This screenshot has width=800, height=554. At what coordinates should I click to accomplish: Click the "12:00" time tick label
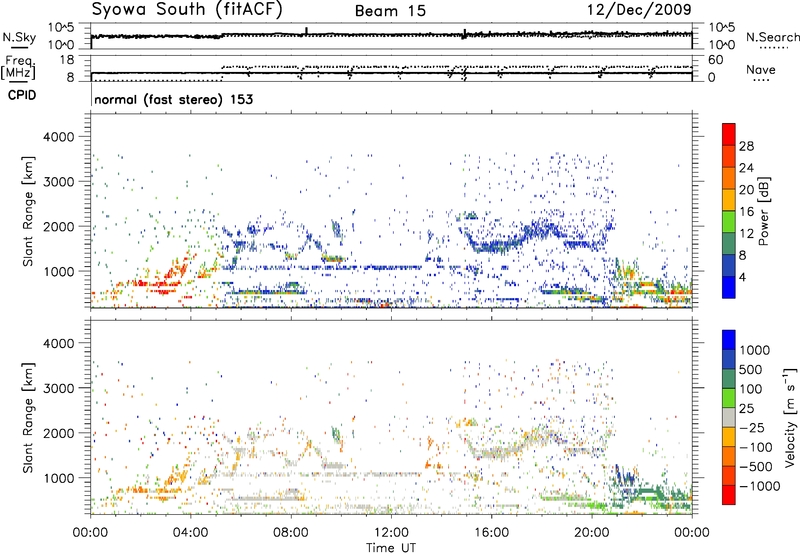tap(391, 533)
